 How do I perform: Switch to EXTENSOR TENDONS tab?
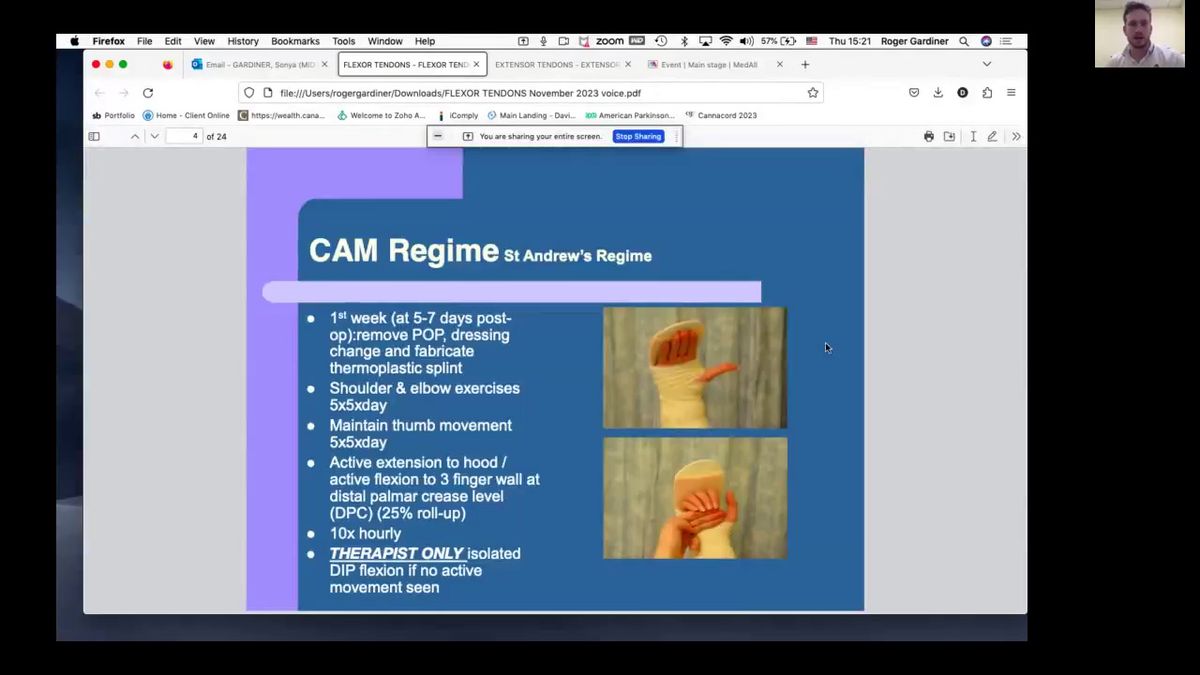[557, 64]
